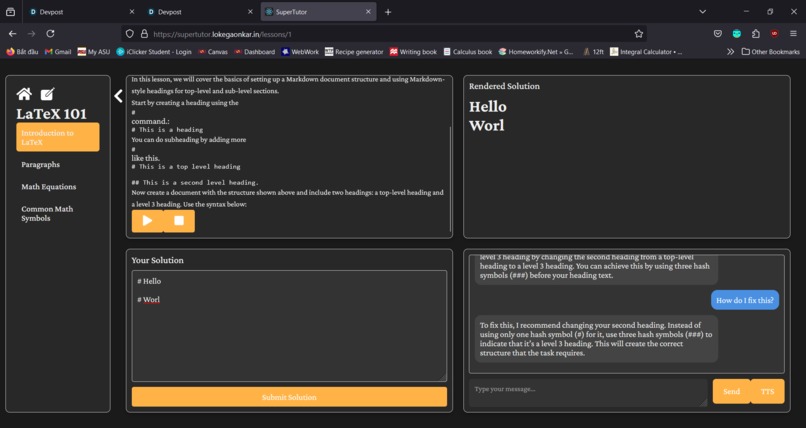The image size is (806, 428).
Task: Focus the chat message input field
Action: coord(588,393)
